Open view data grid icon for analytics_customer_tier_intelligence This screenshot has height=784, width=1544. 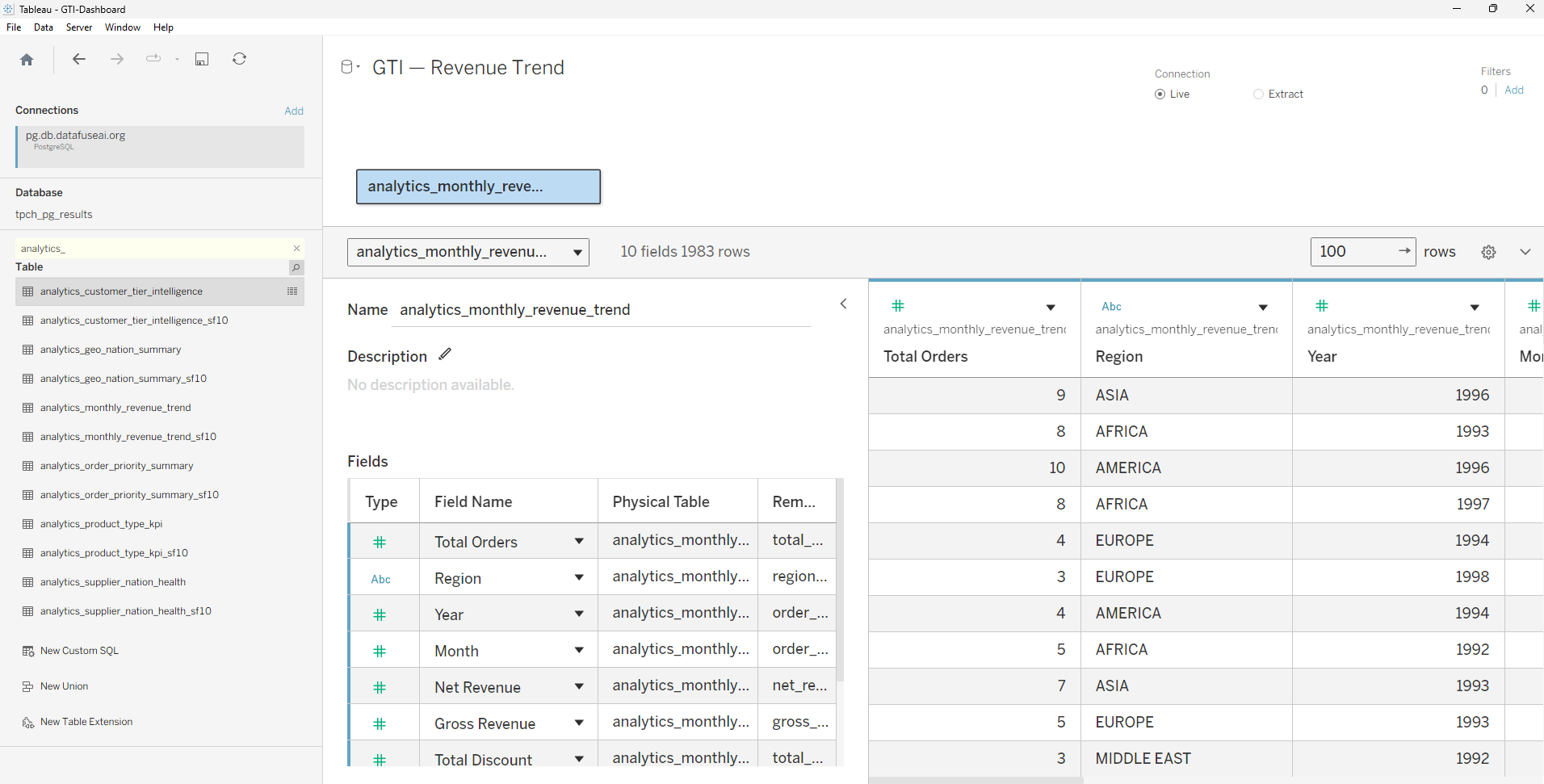coord(292,291)
